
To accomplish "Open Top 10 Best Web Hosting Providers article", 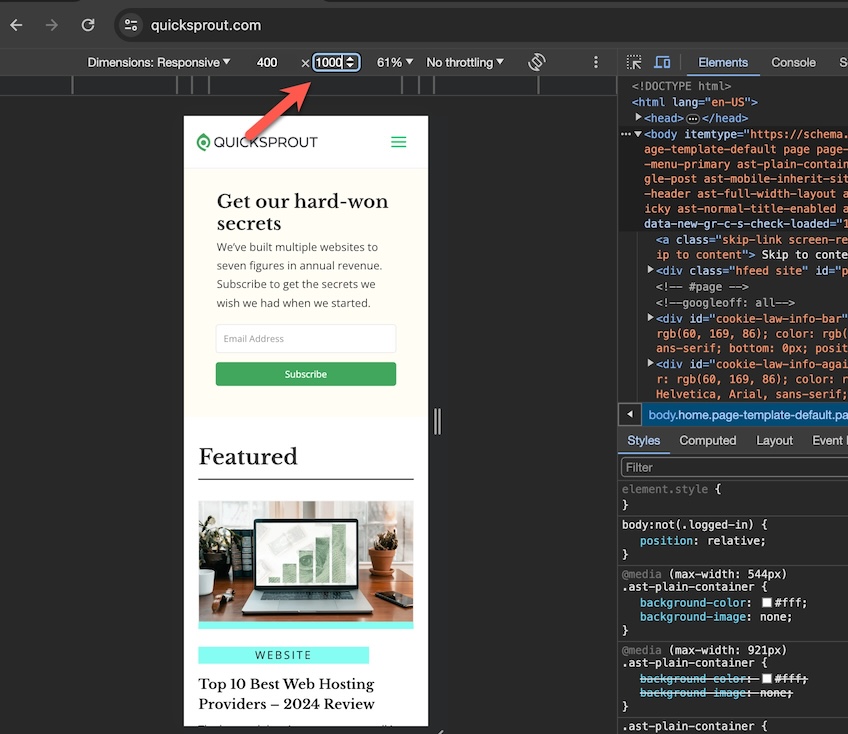I will coord(287,694).
